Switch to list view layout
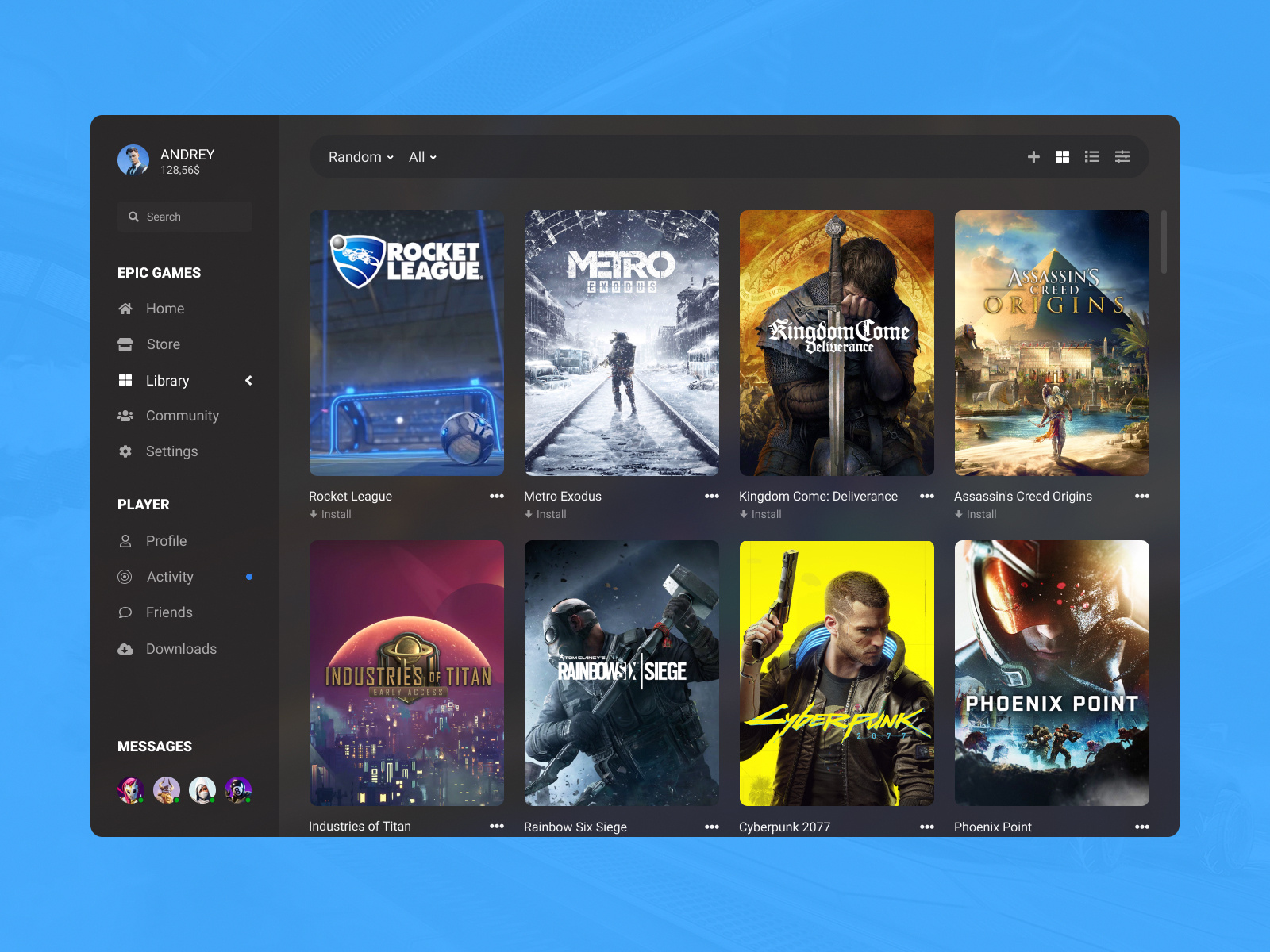1270x952 pixels. coord(1092,157)
